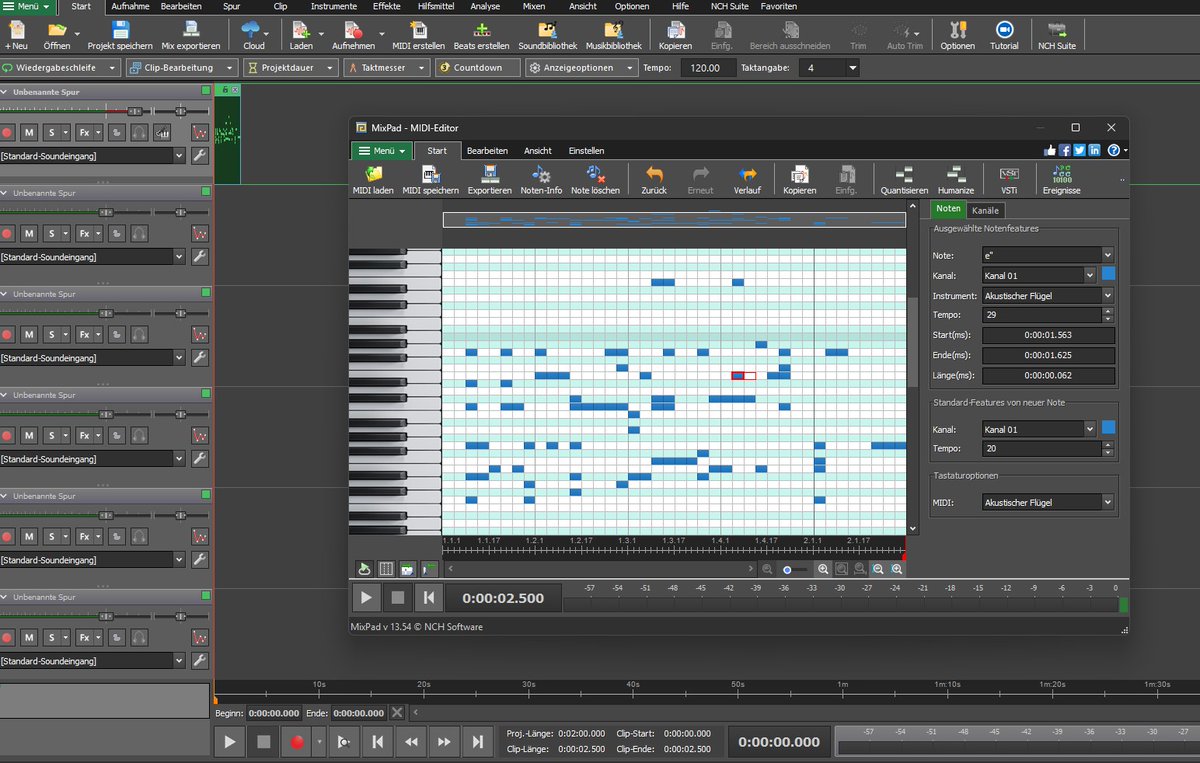Screen dimensions: 1200x763
Task: Arm recording on the second track
Action: click(8, 233)
